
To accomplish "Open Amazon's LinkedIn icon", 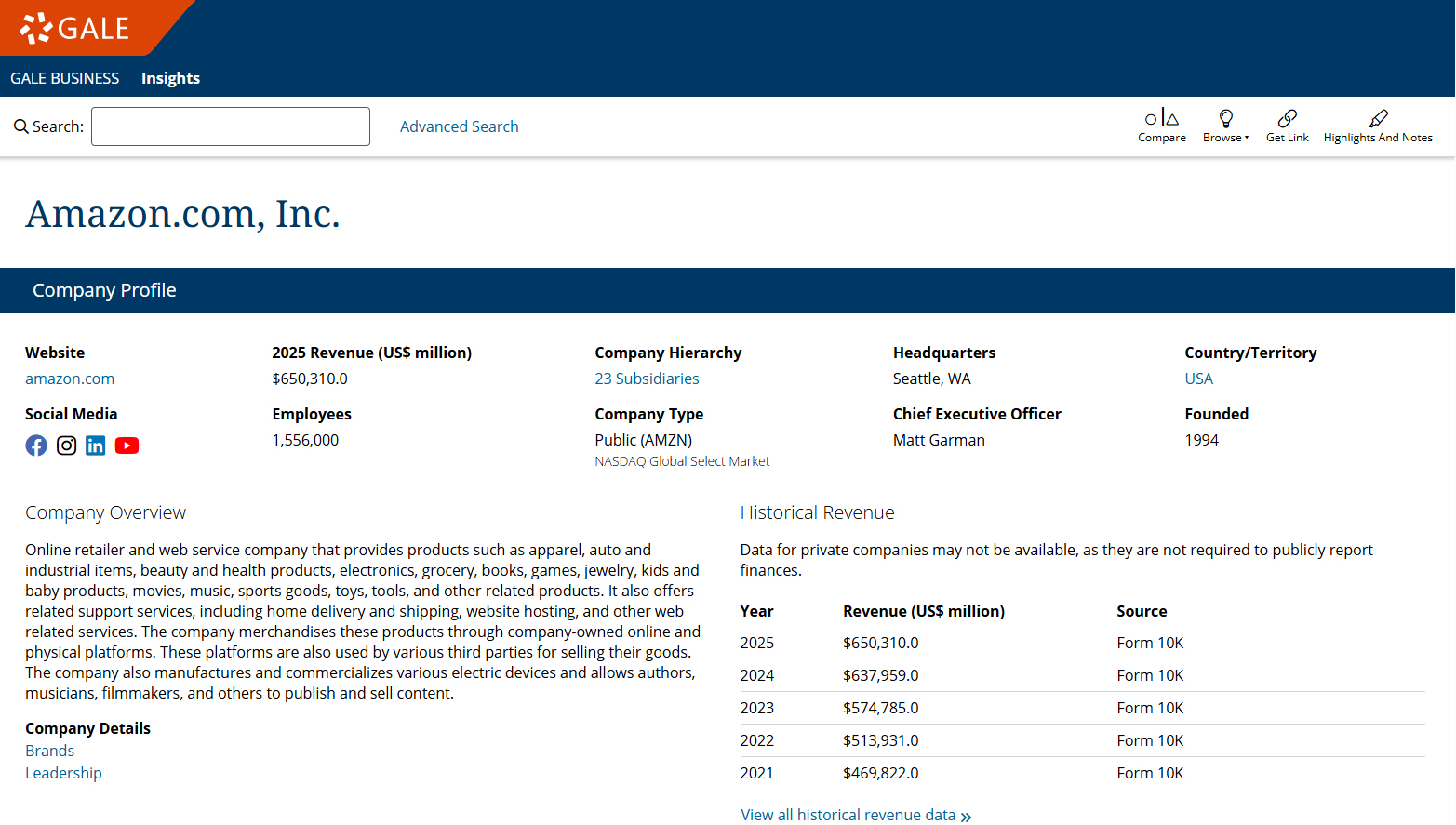I will pyautogui.click(x=96, y=446).
